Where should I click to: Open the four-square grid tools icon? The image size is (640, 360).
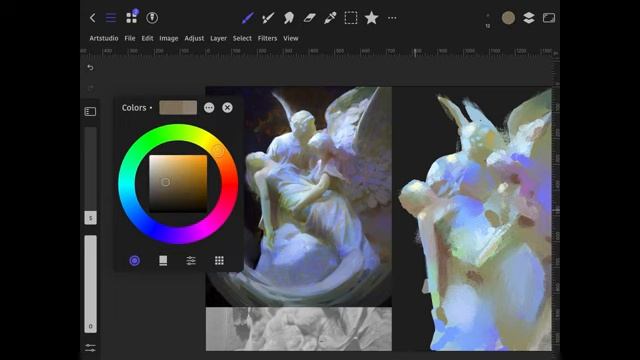(131, 18)
